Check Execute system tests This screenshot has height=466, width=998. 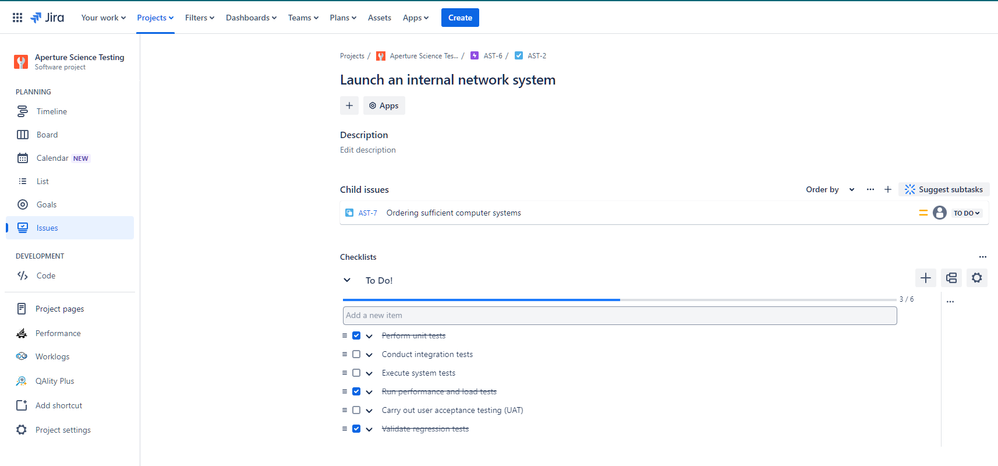356,373
